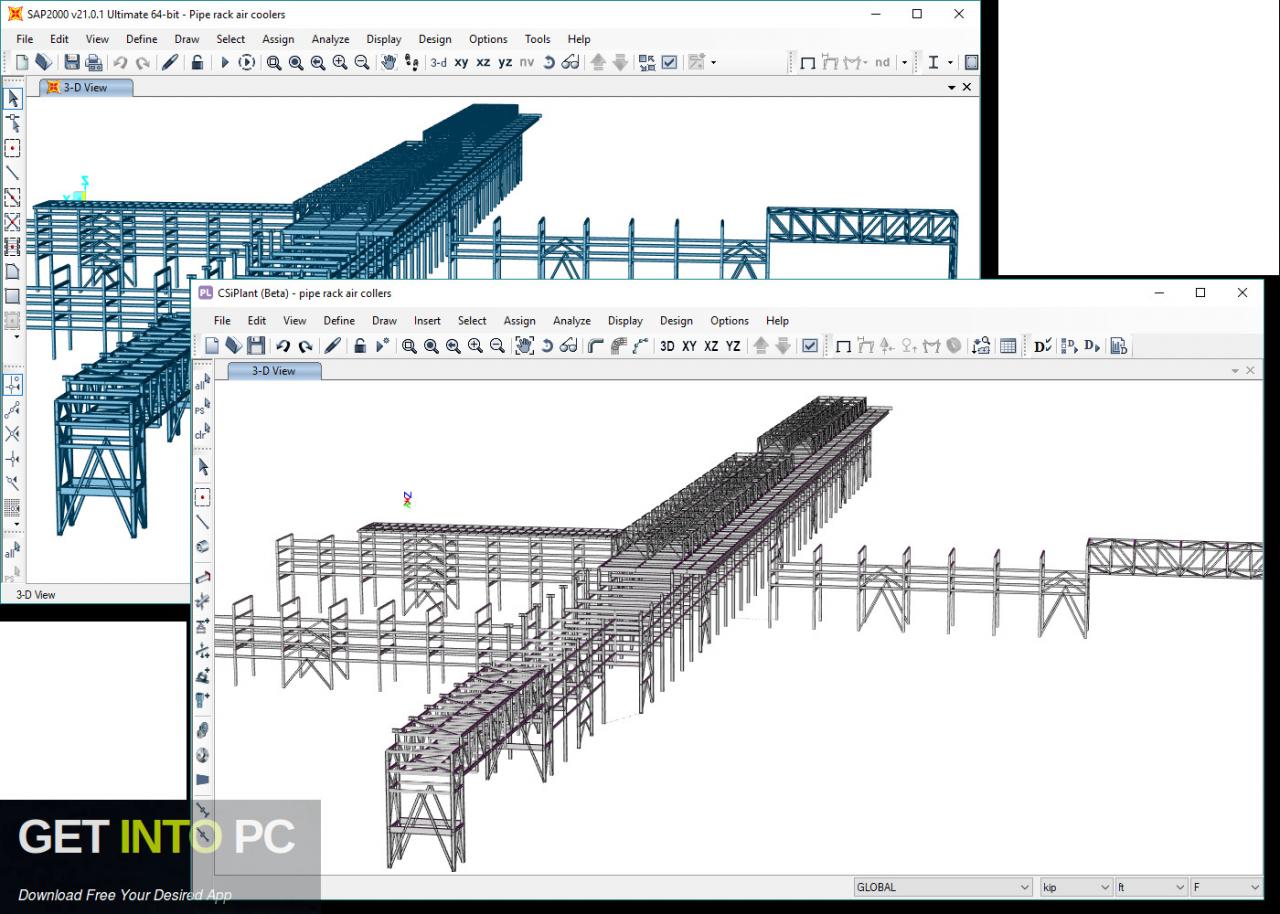Image resolution: width=1280 pixels, height=914 pixels.
Task: Open I-section dropdown arrow in SAP2000 toolbar
Action: [x=950, y=62]
